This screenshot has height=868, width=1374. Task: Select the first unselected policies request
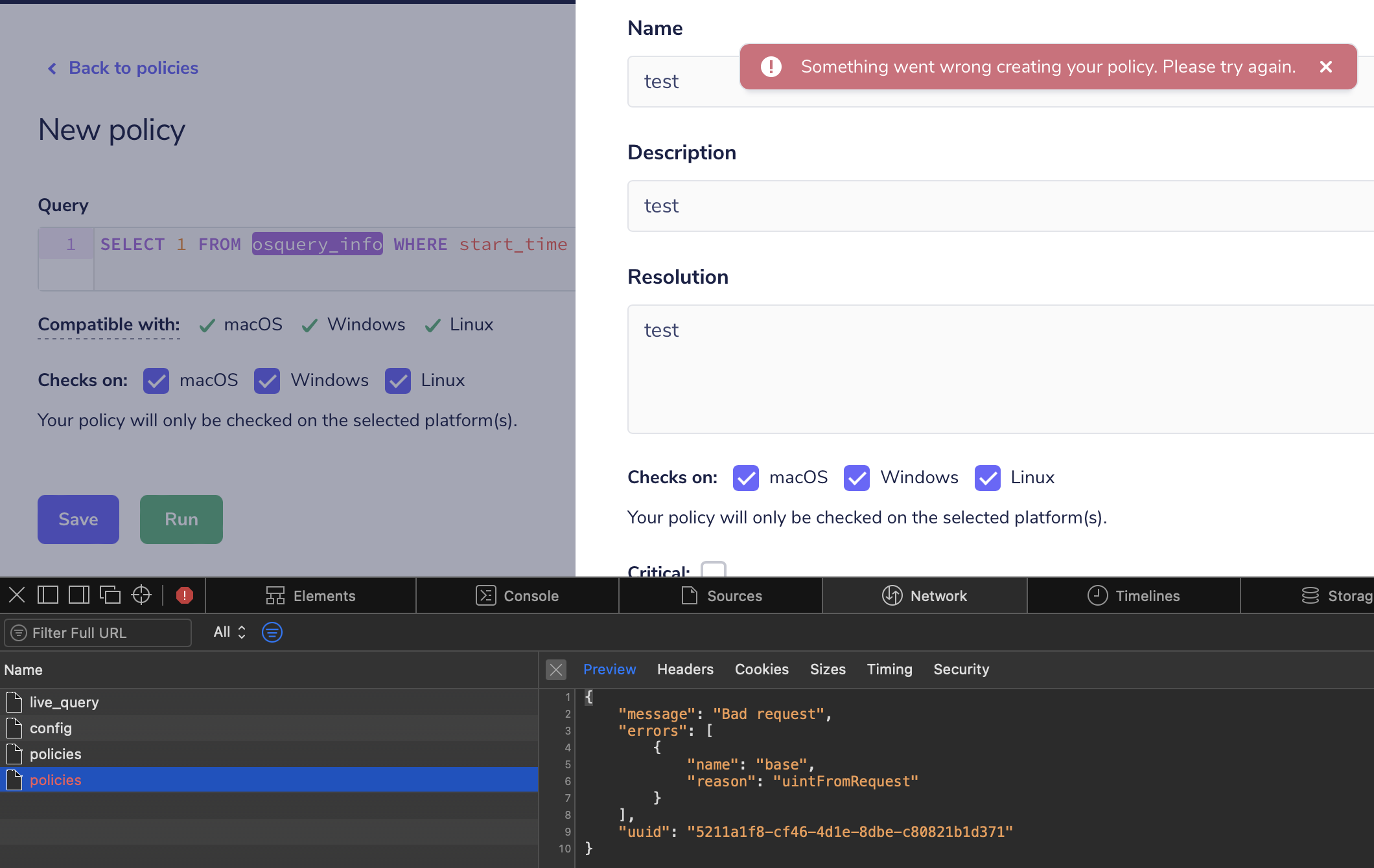[269, 754]
